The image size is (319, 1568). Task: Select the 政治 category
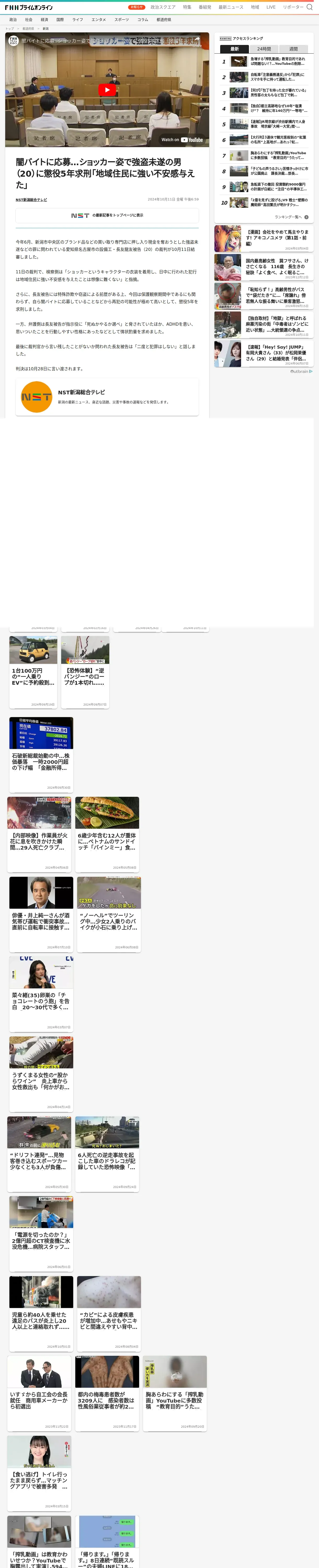point(13,20)
